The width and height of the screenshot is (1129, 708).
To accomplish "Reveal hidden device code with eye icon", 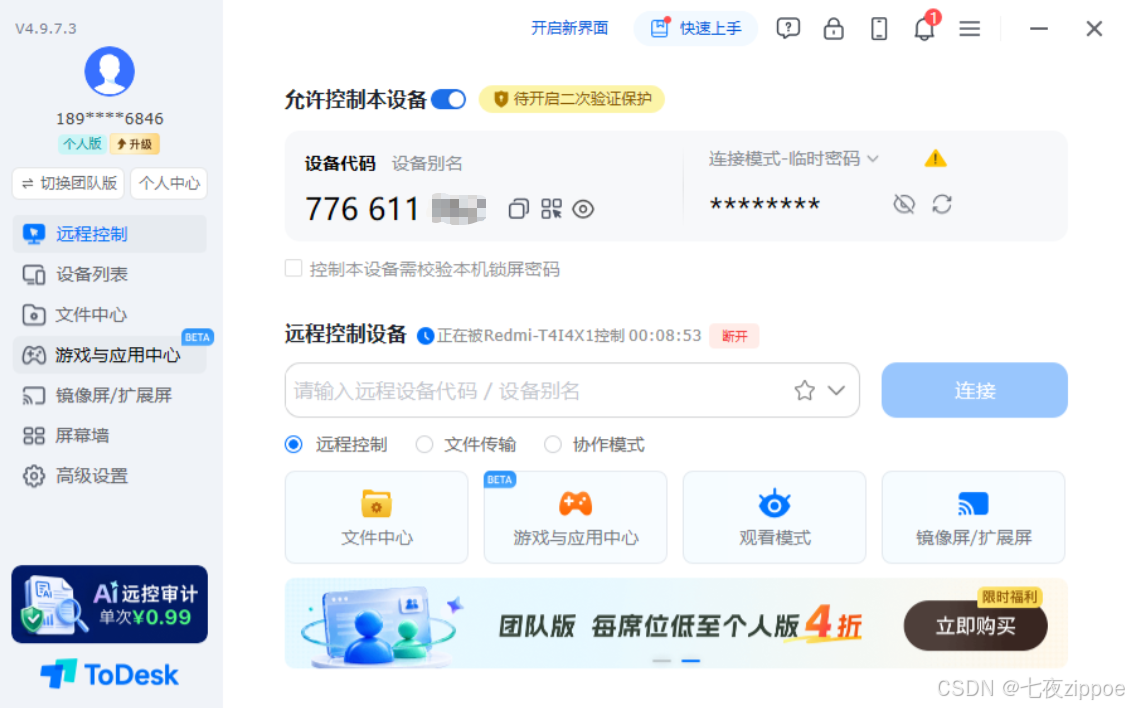I will point(583,209).
